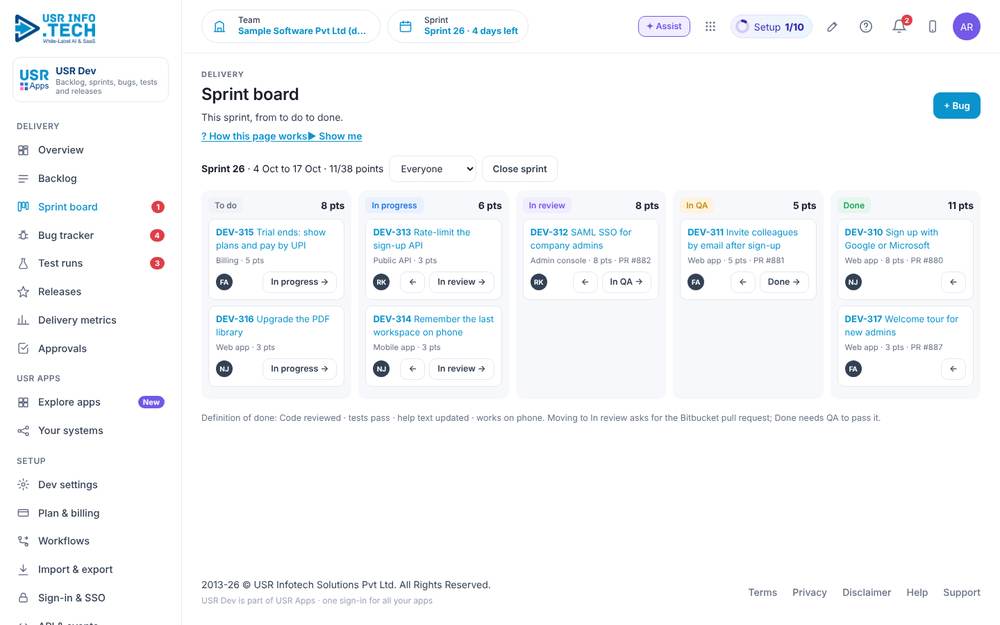Open the help question mark icon

865,27
